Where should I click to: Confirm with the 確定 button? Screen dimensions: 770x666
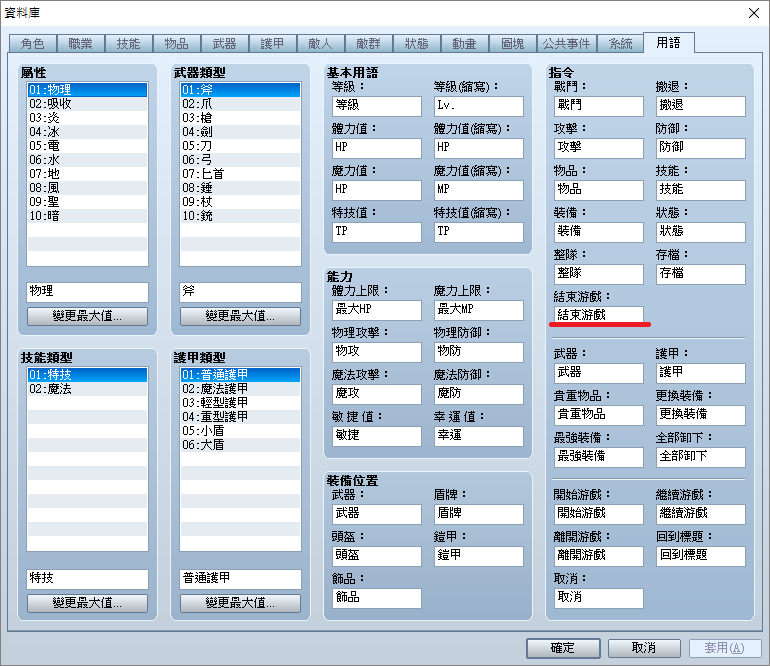563,648
